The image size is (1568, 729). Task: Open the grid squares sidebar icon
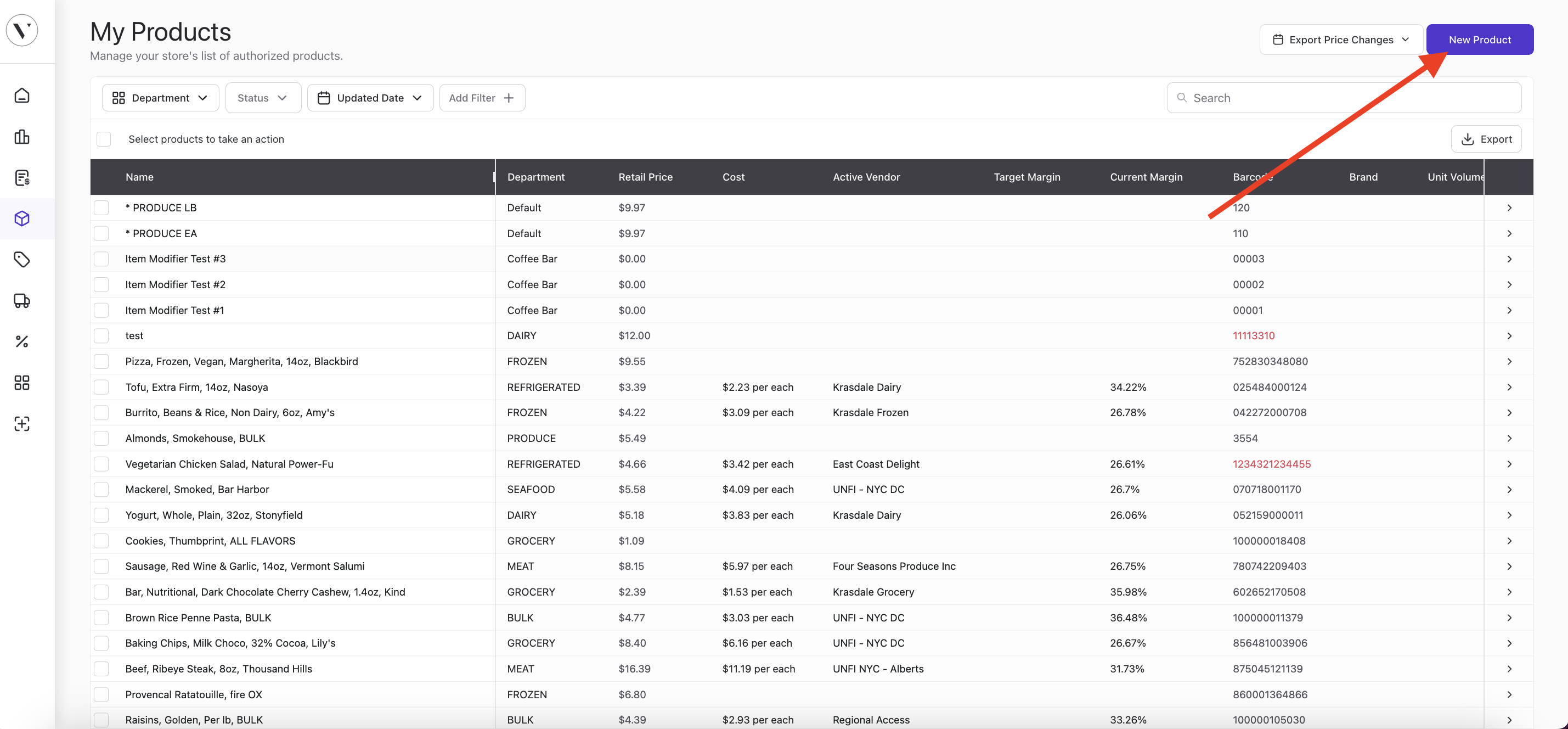[22, 383]
